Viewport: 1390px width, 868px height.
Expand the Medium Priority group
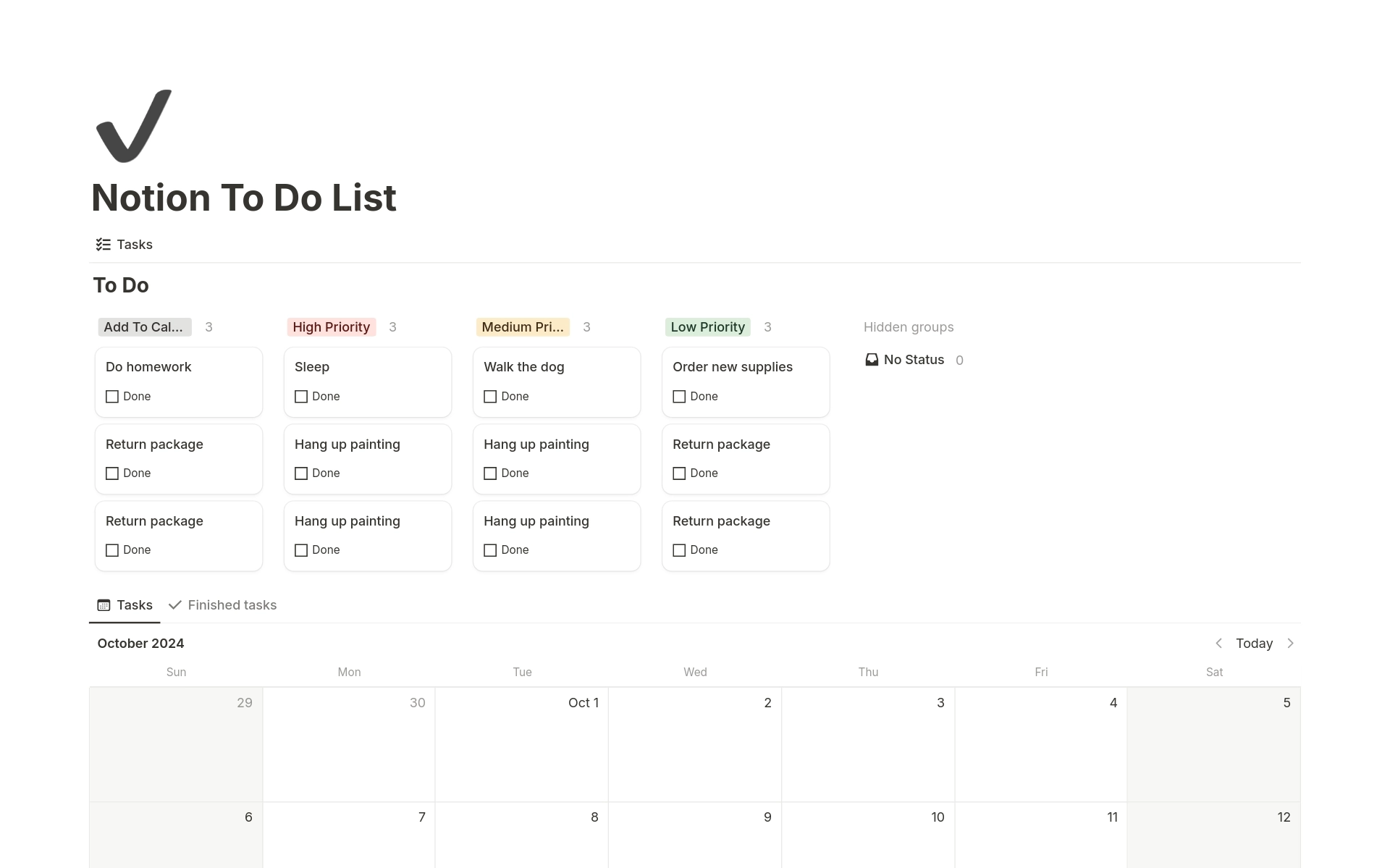click(521, 326)
